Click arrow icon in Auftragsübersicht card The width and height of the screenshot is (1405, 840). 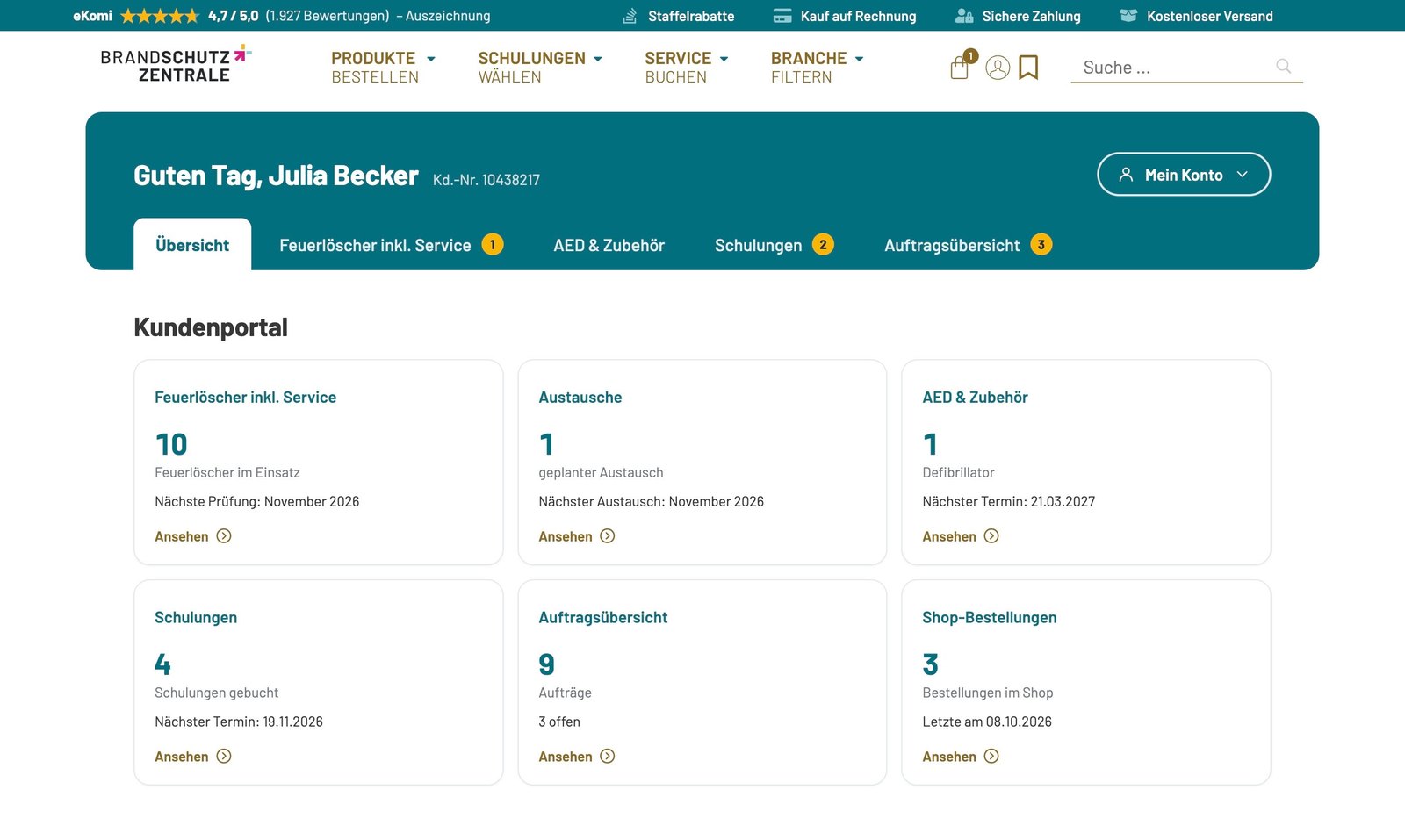click(x=608, y=756)
